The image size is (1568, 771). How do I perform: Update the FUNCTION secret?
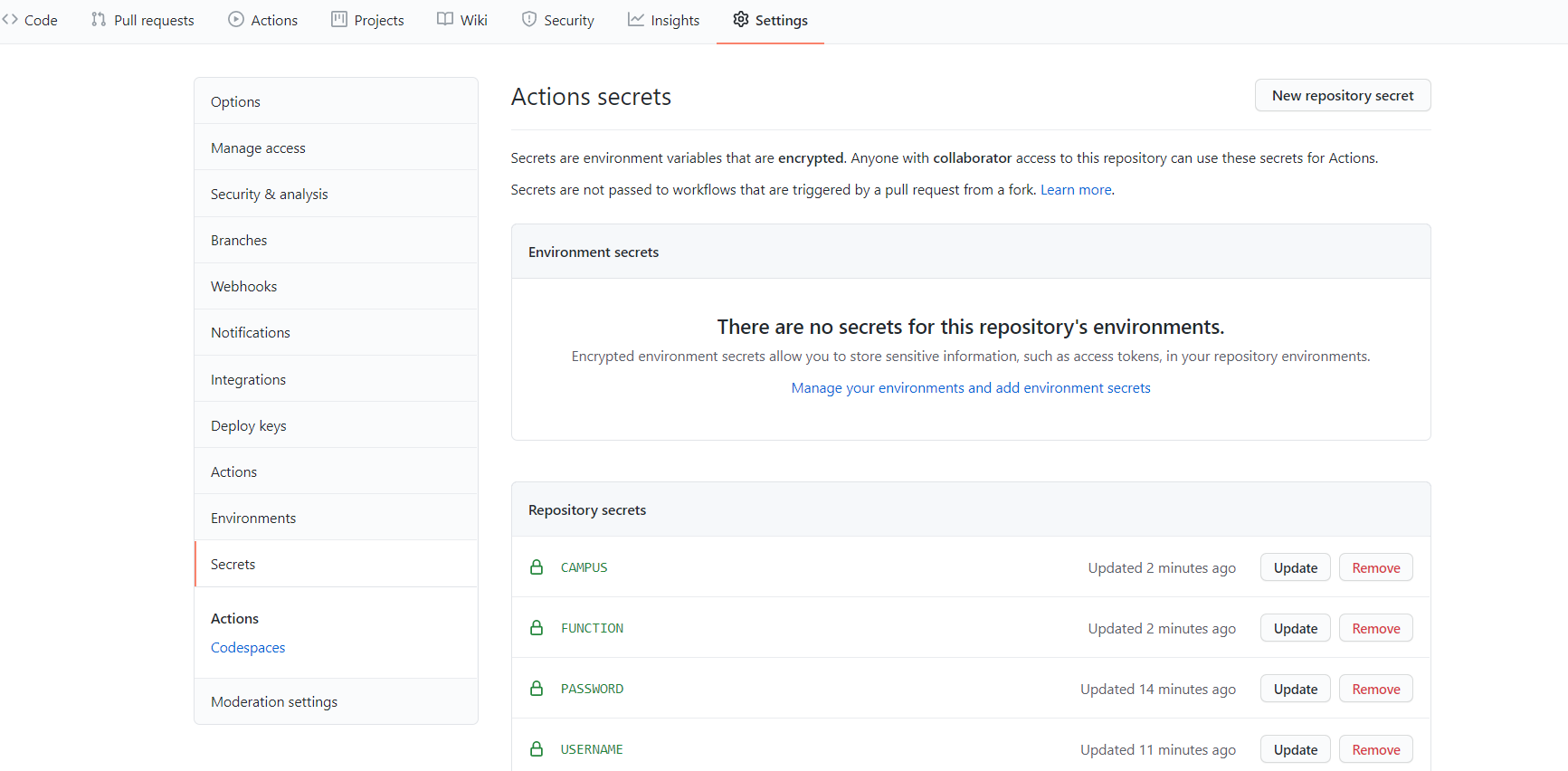tap(1295, 629)
